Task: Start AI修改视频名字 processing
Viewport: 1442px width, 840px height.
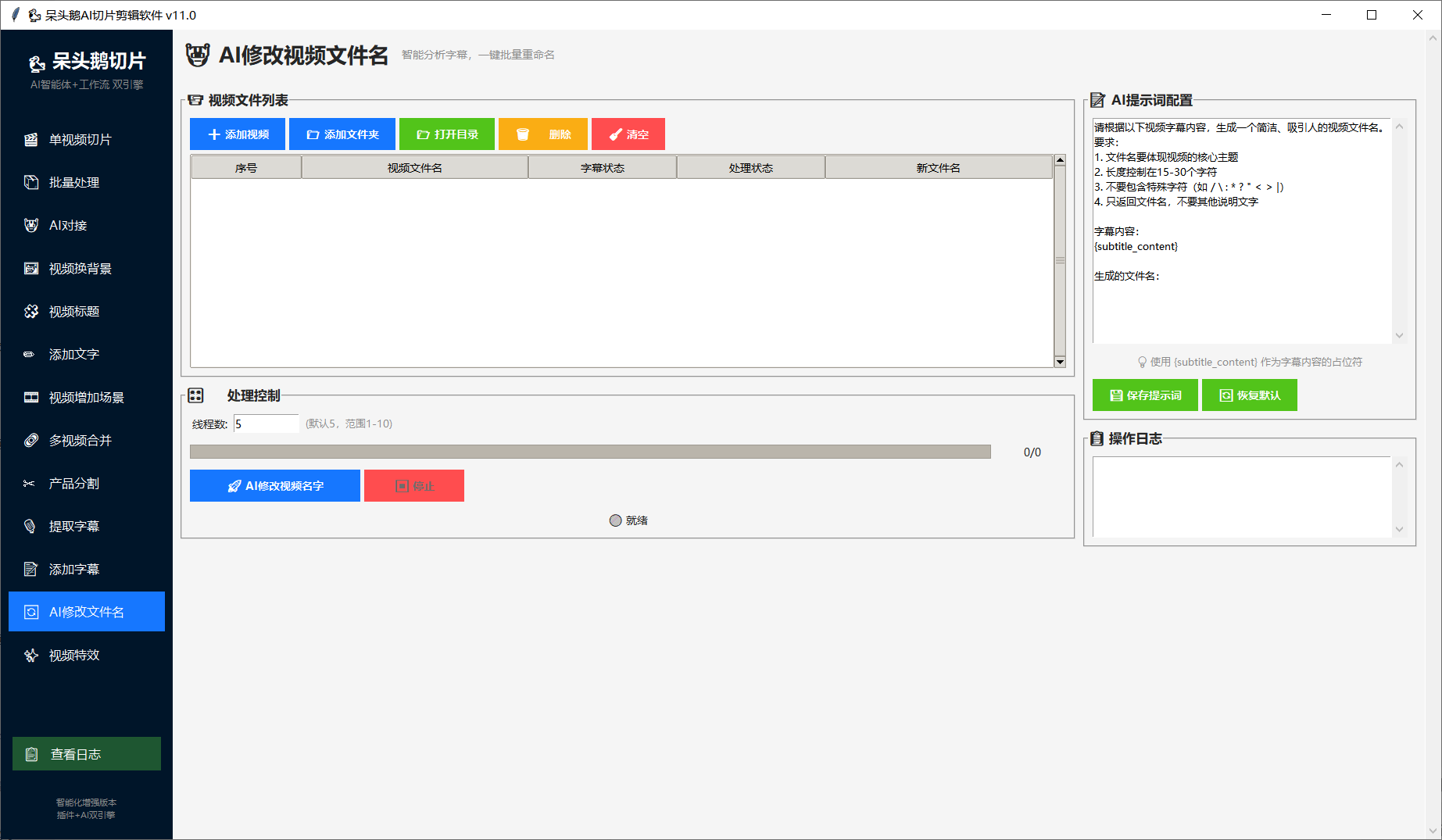Action: click(x=275, y=486)
